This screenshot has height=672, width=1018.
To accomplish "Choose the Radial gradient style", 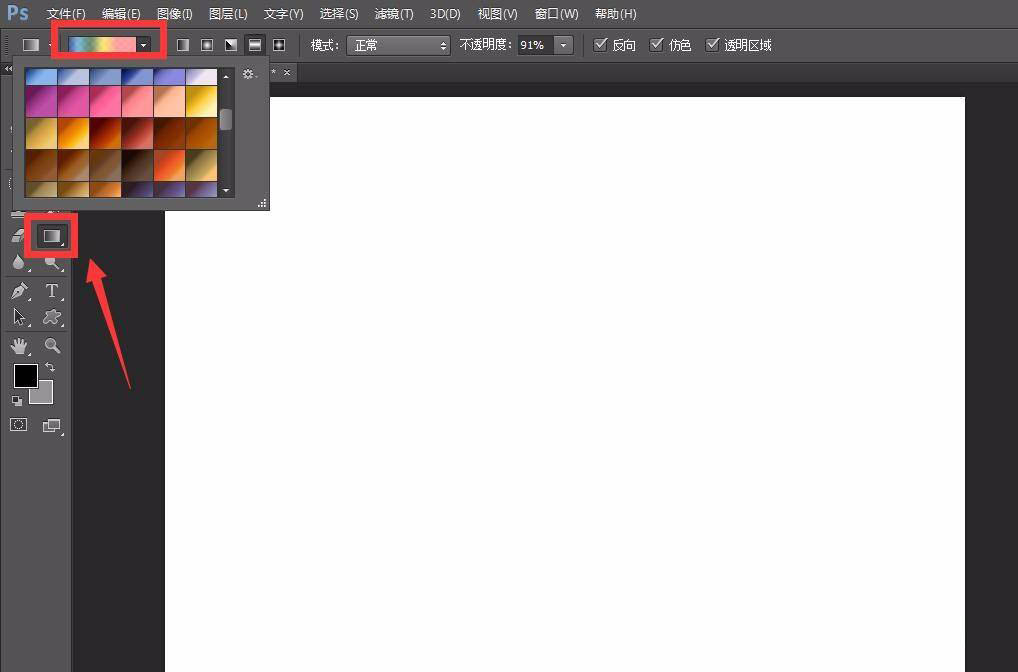I will 207,44.
